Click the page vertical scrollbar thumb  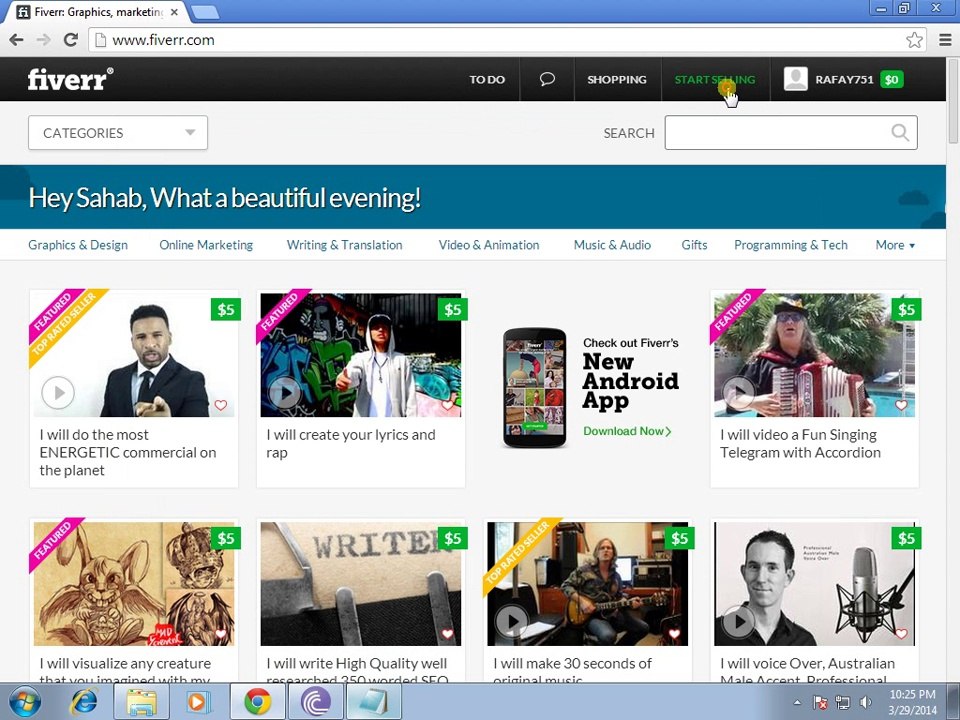[x=953, y=101]
